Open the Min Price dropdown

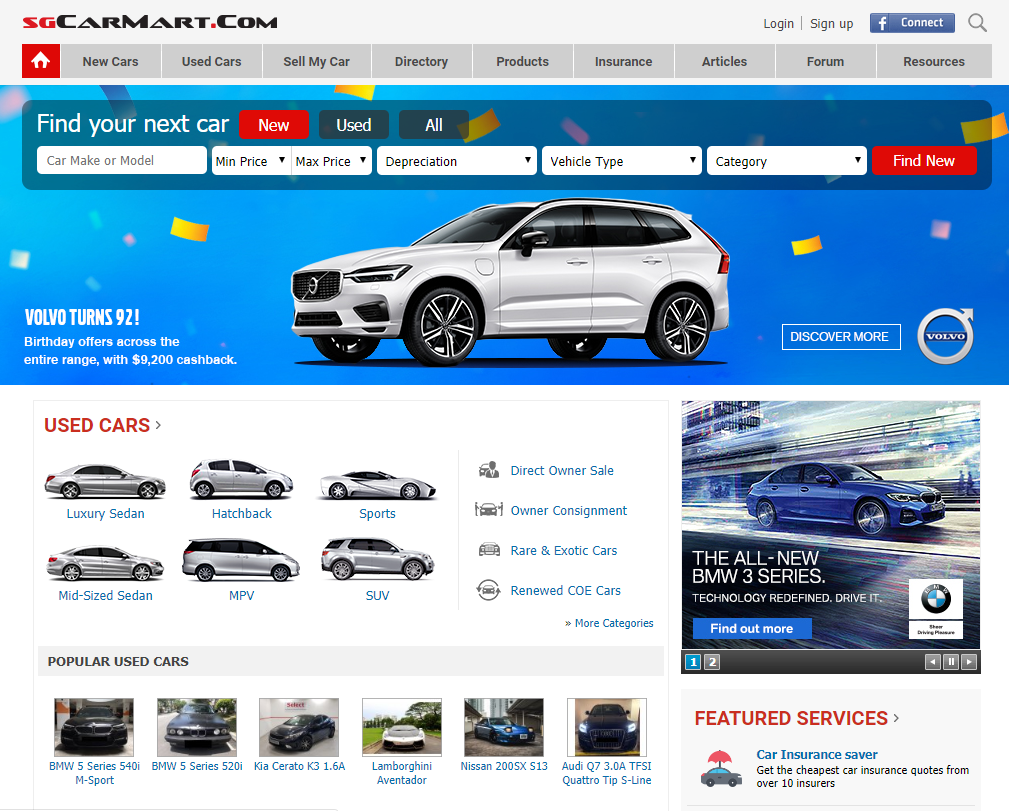[251, 161]
